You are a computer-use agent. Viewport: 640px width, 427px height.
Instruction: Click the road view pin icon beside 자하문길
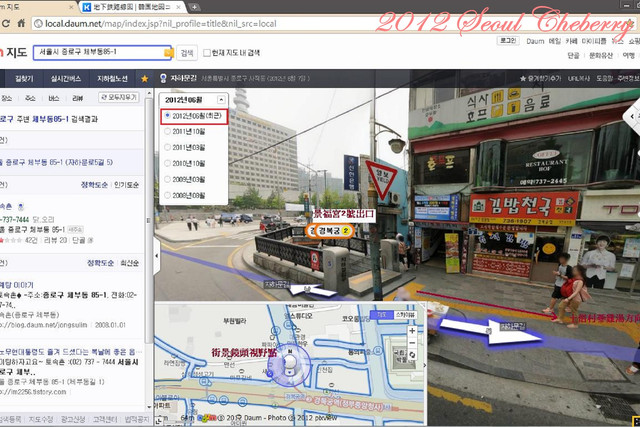(x=163, y=78)
